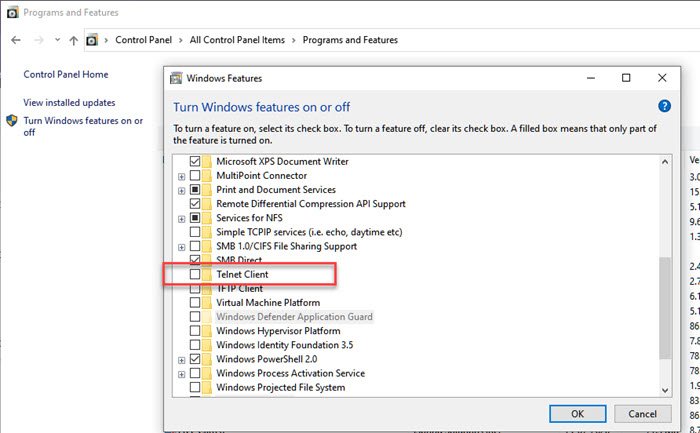
Task: Expand the Services for NFS tree node
Action: coord(181,218)
